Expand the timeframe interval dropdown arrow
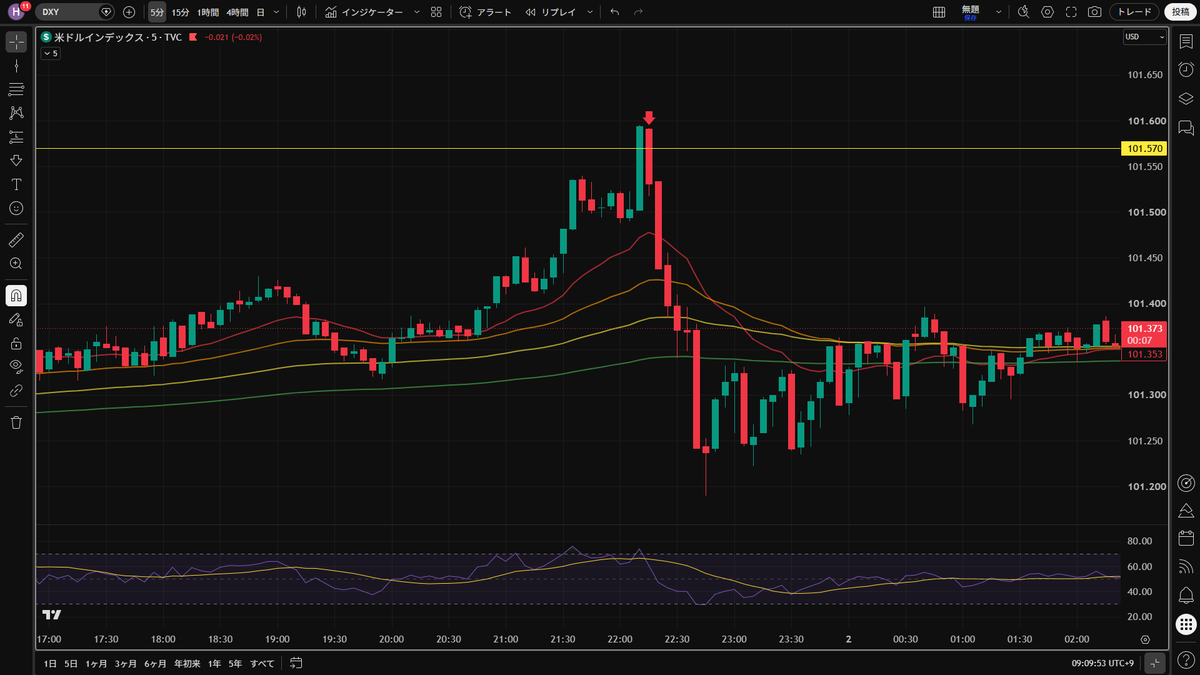 (x=278, y=12)
